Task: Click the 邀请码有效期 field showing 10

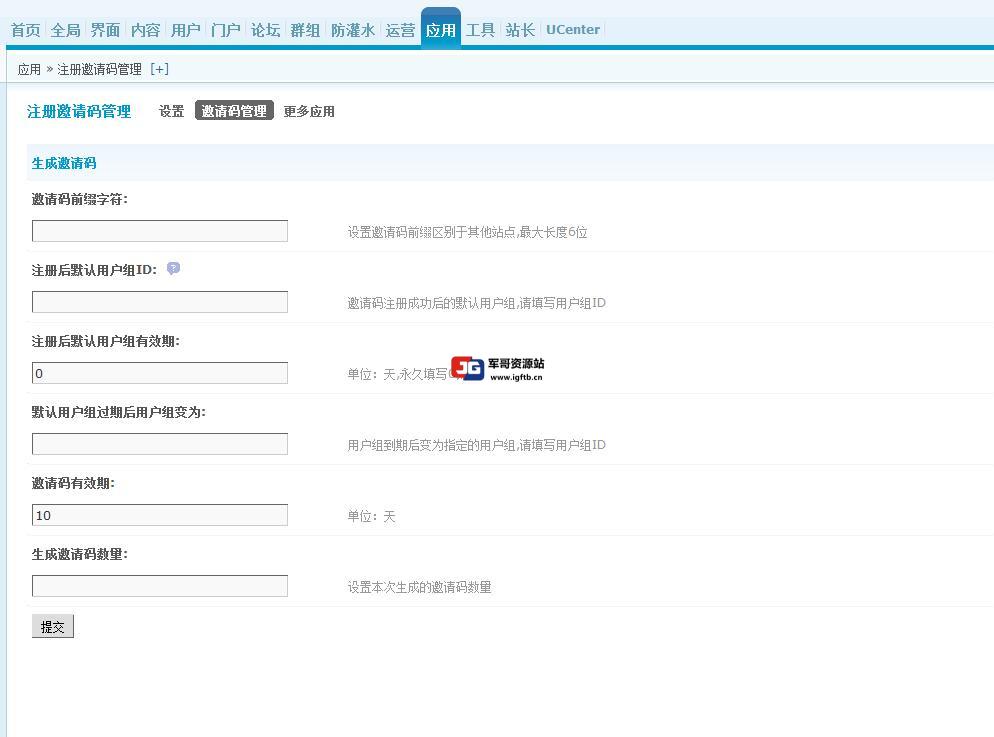Action: pyautogui.click(x=160, y=515)
